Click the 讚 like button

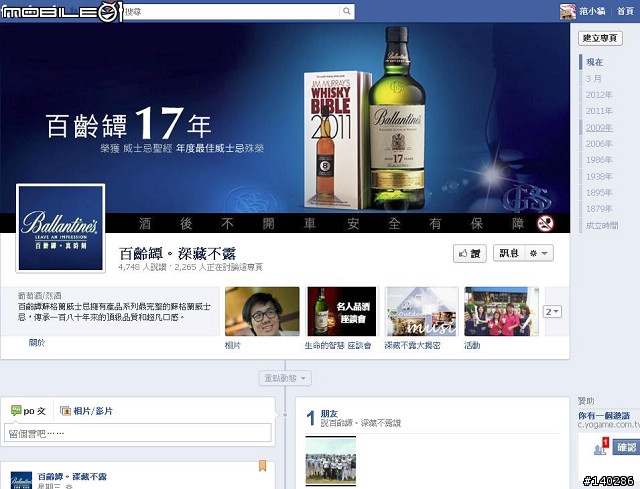[469, 253]
